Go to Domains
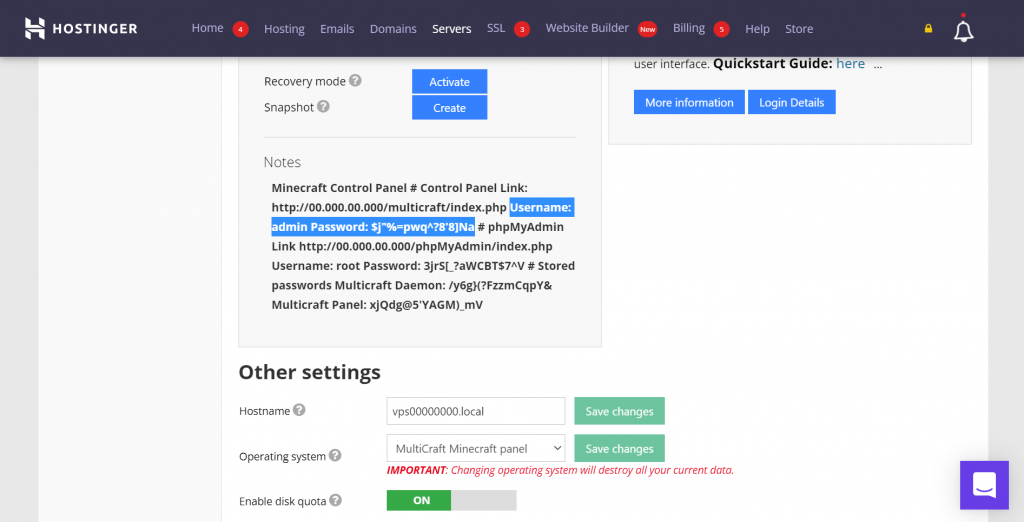 [393, 29]
